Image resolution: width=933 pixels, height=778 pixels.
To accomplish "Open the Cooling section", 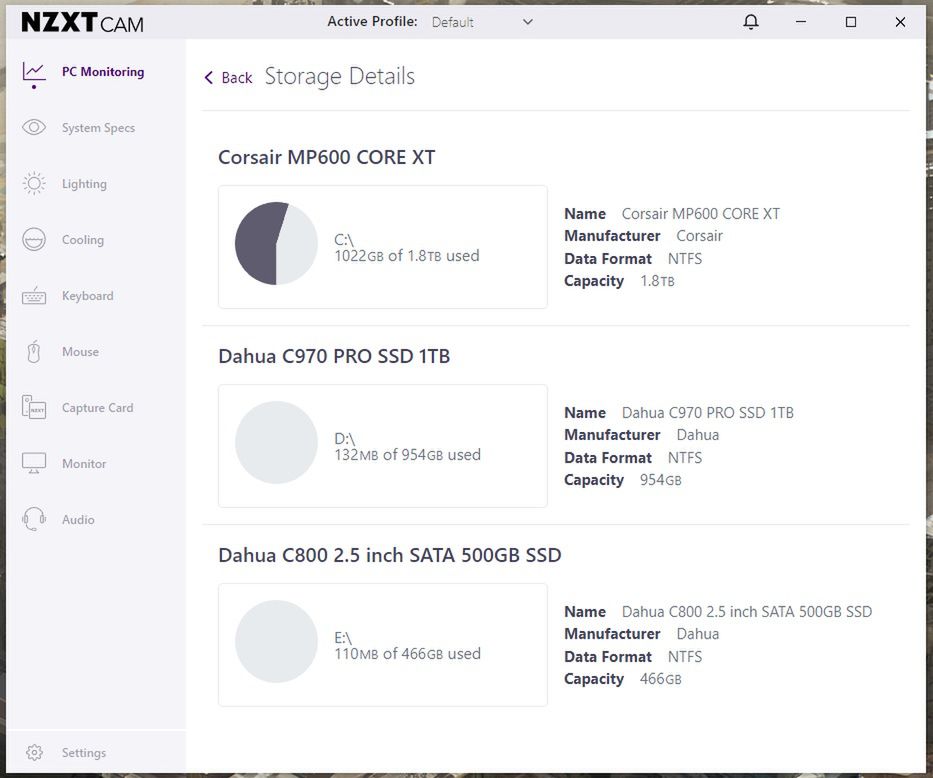I will (83, 240).
